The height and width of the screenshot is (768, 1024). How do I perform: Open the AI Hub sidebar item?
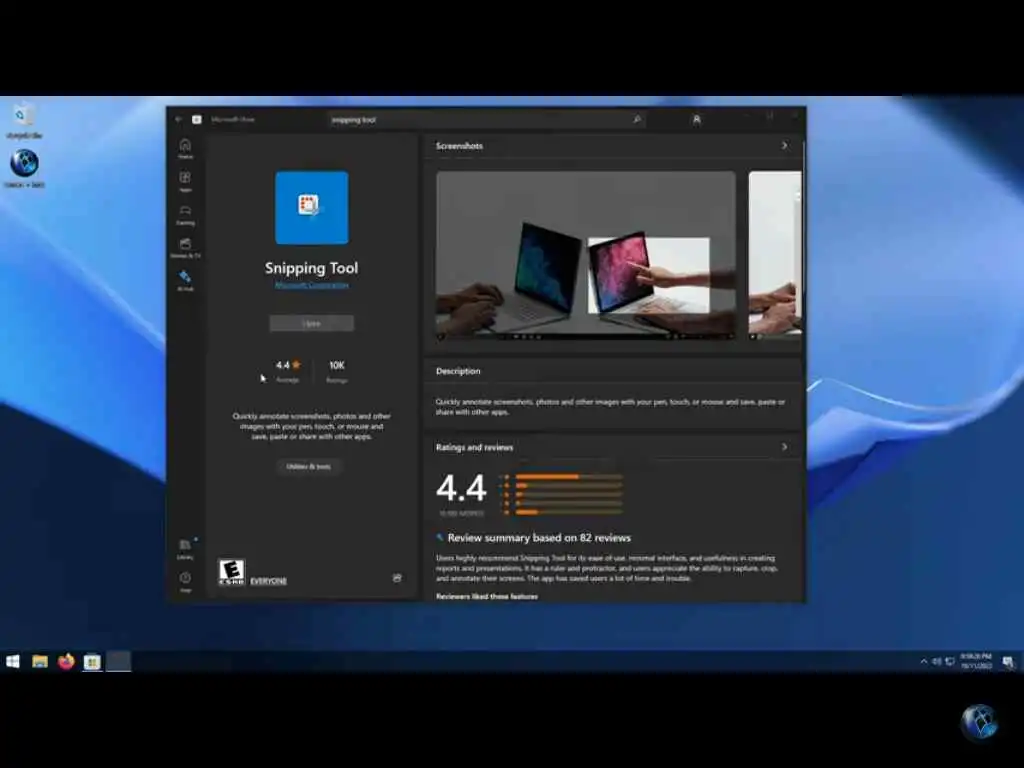(185, 280)
